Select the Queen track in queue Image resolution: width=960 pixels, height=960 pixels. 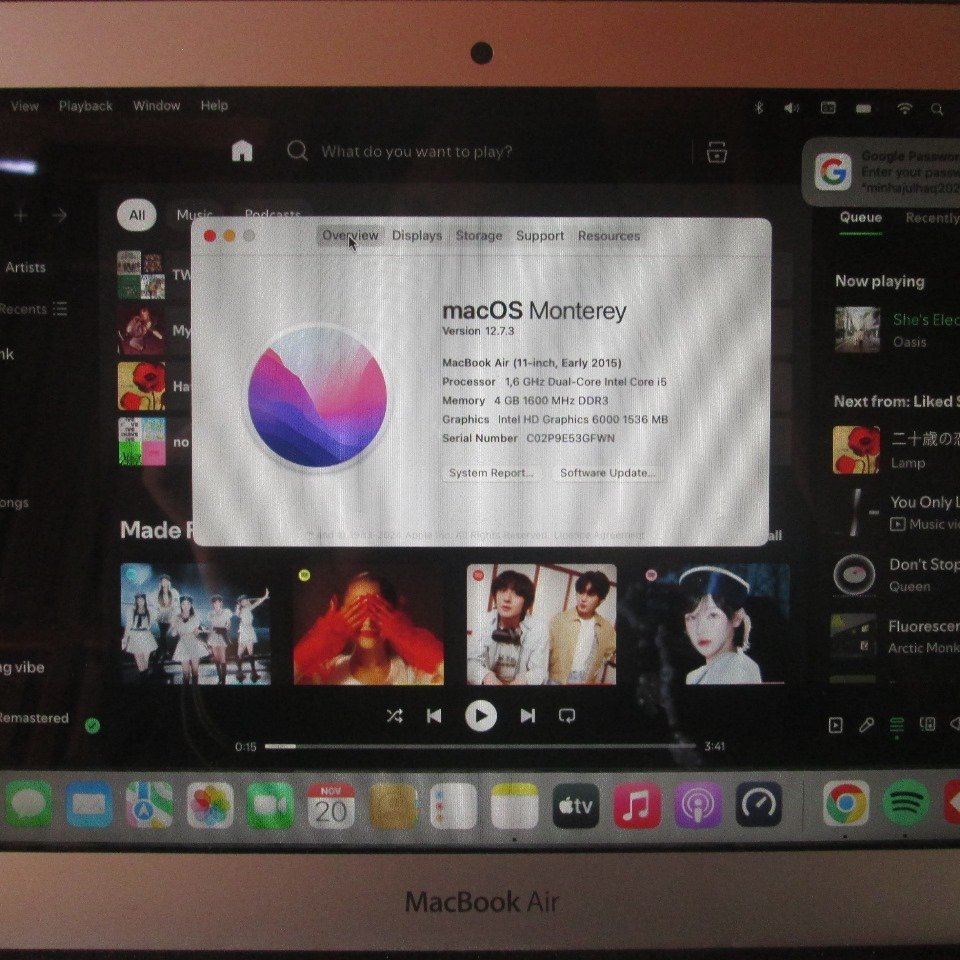pyautogui.click(x=896, y=574)
